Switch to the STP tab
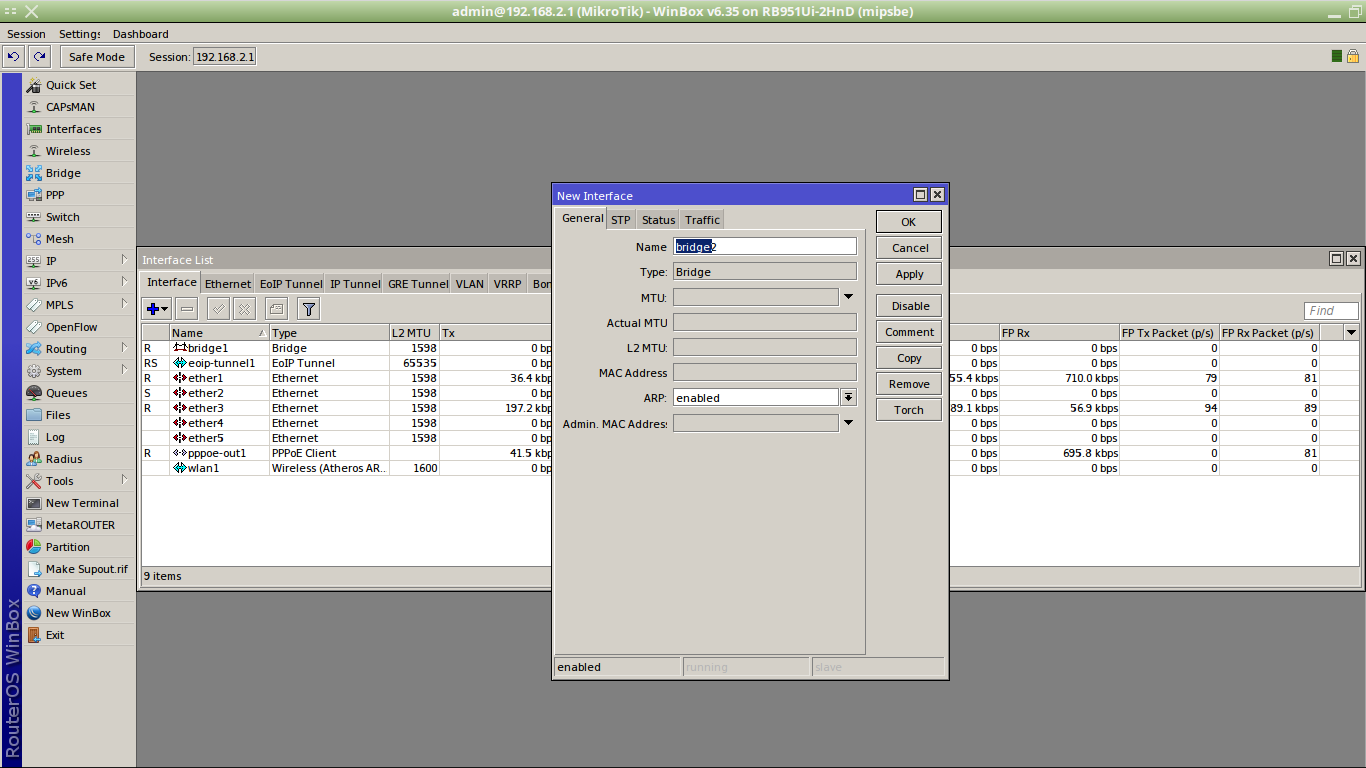Screen dimensions: 1366x768 [x=621, y=220]
